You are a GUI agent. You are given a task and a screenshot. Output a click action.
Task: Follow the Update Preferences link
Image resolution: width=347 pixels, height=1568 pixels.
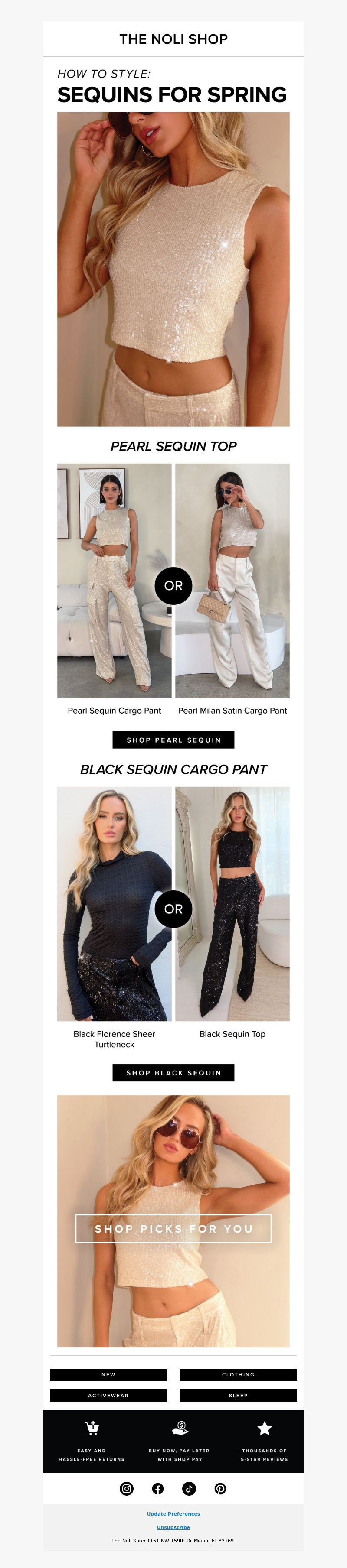point(173,1514)
